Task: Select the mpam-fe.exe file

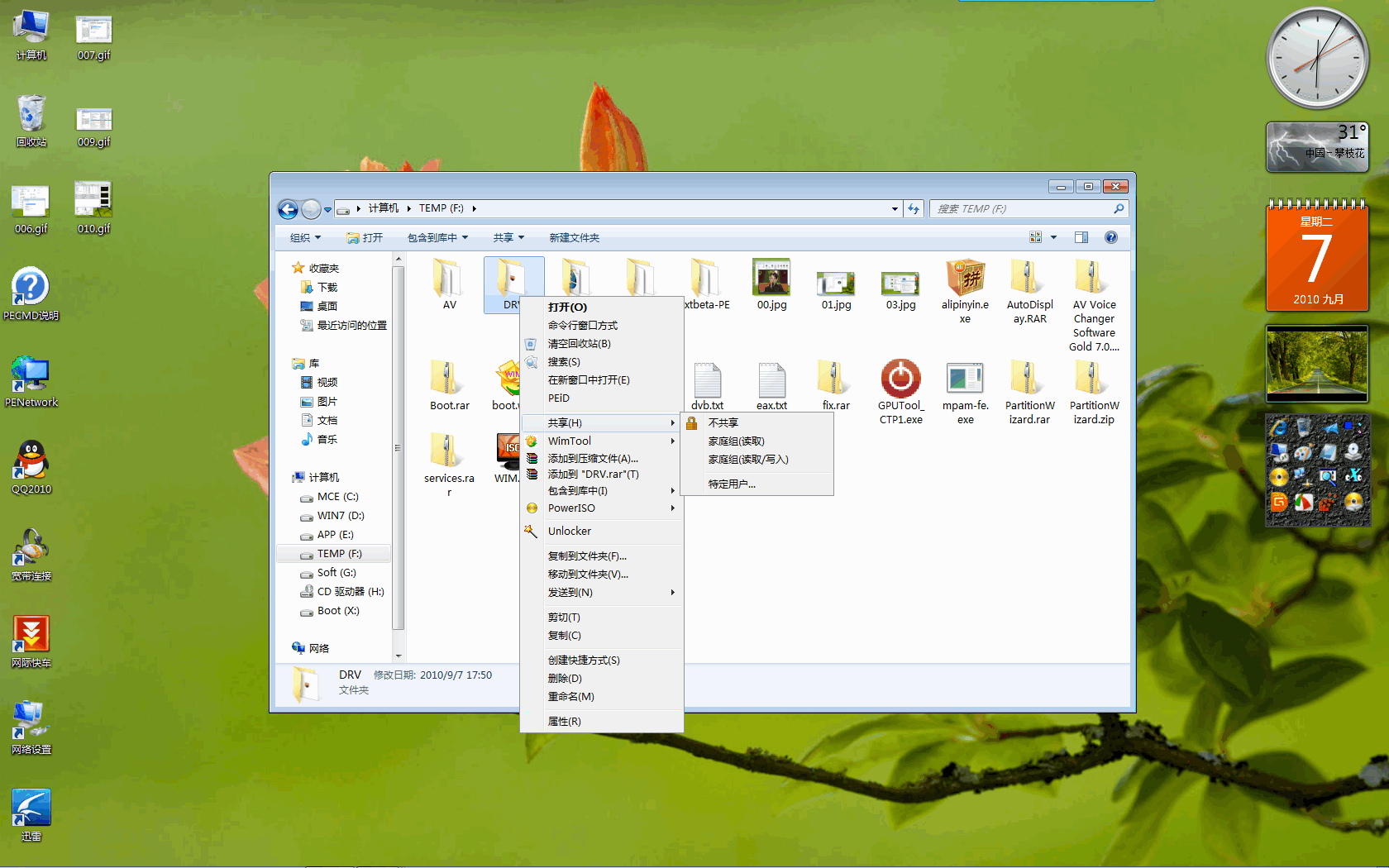Action: pyautogui.click(x=965, y=392)
